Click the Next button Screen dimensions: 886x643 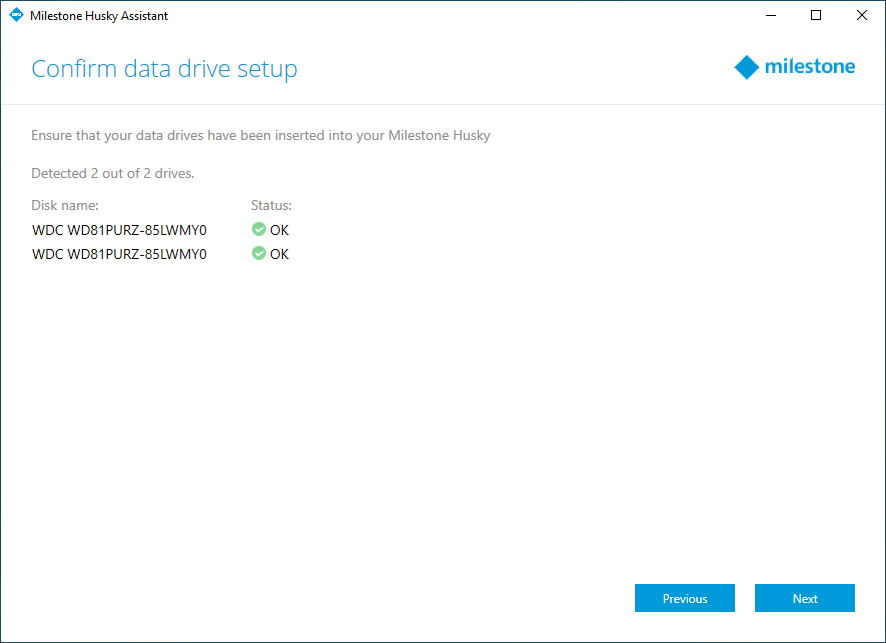pos(804,598)
